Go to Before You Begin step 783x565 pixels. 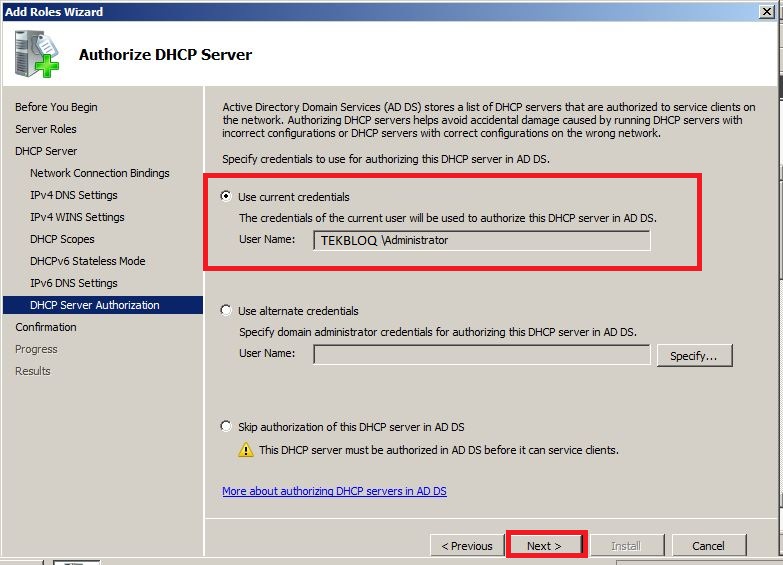coord(56,107)
